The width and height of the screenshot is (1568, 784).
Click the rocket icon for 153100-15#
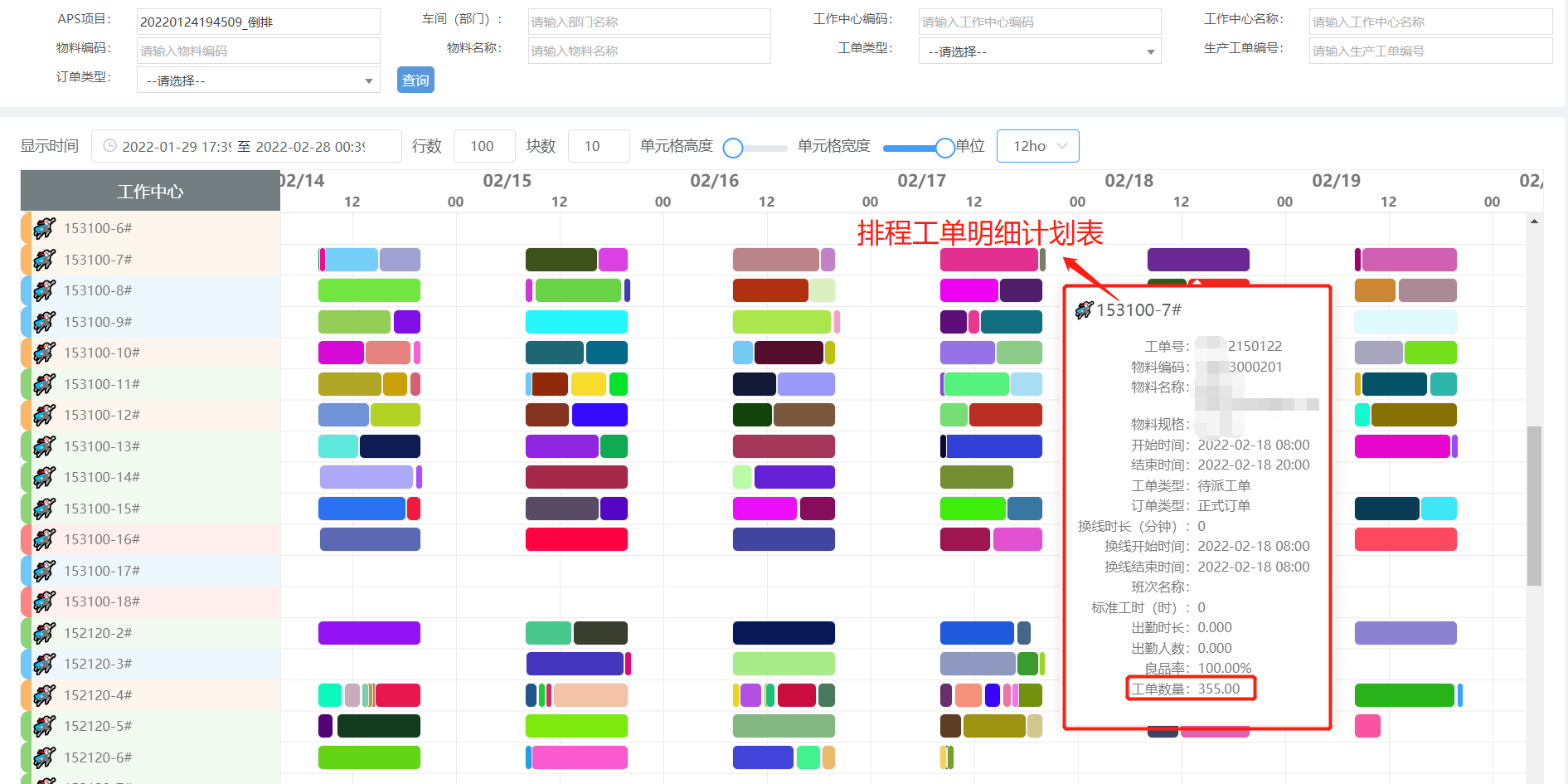[44, 508]
